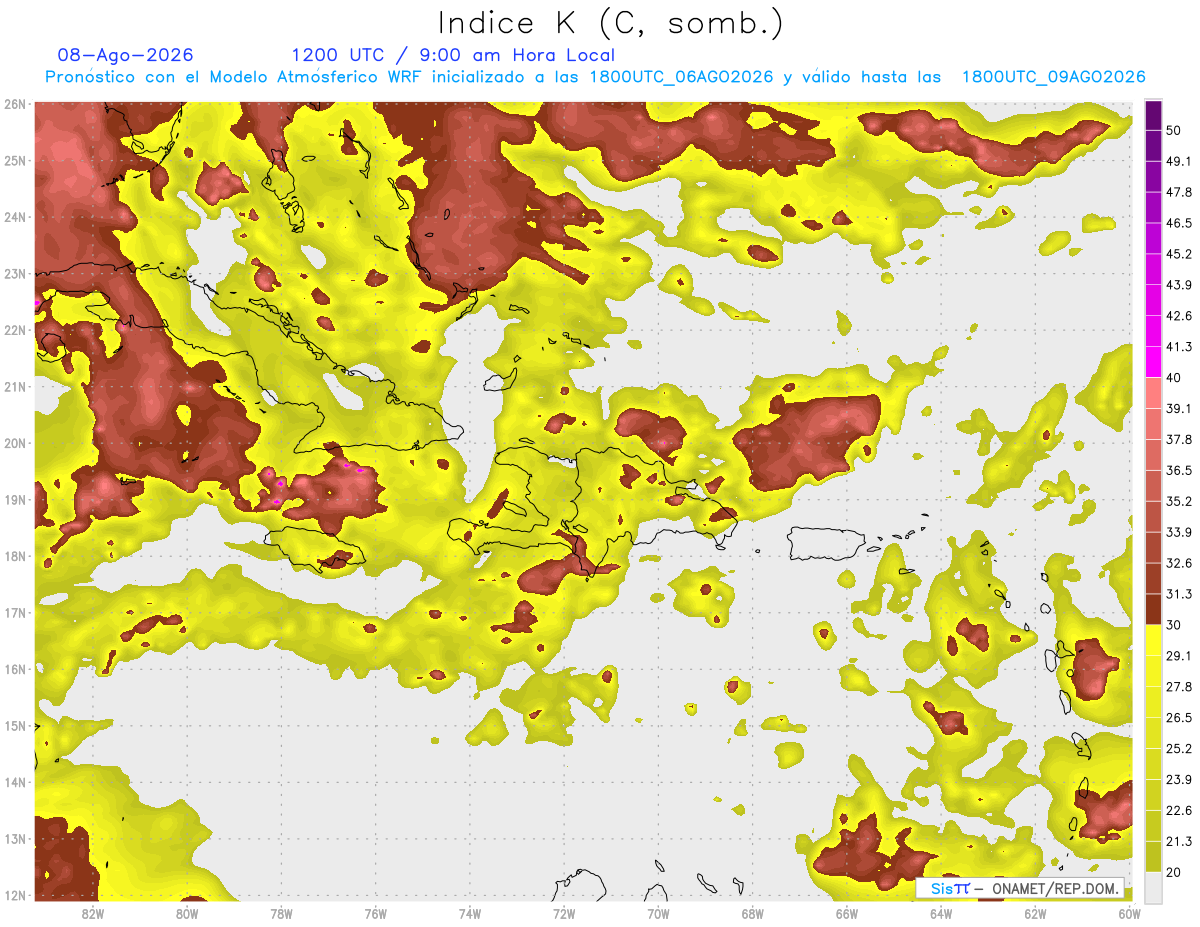Click the legend value '27.8'
This screenshot has height=927, width=1200.
[1179, 687]
